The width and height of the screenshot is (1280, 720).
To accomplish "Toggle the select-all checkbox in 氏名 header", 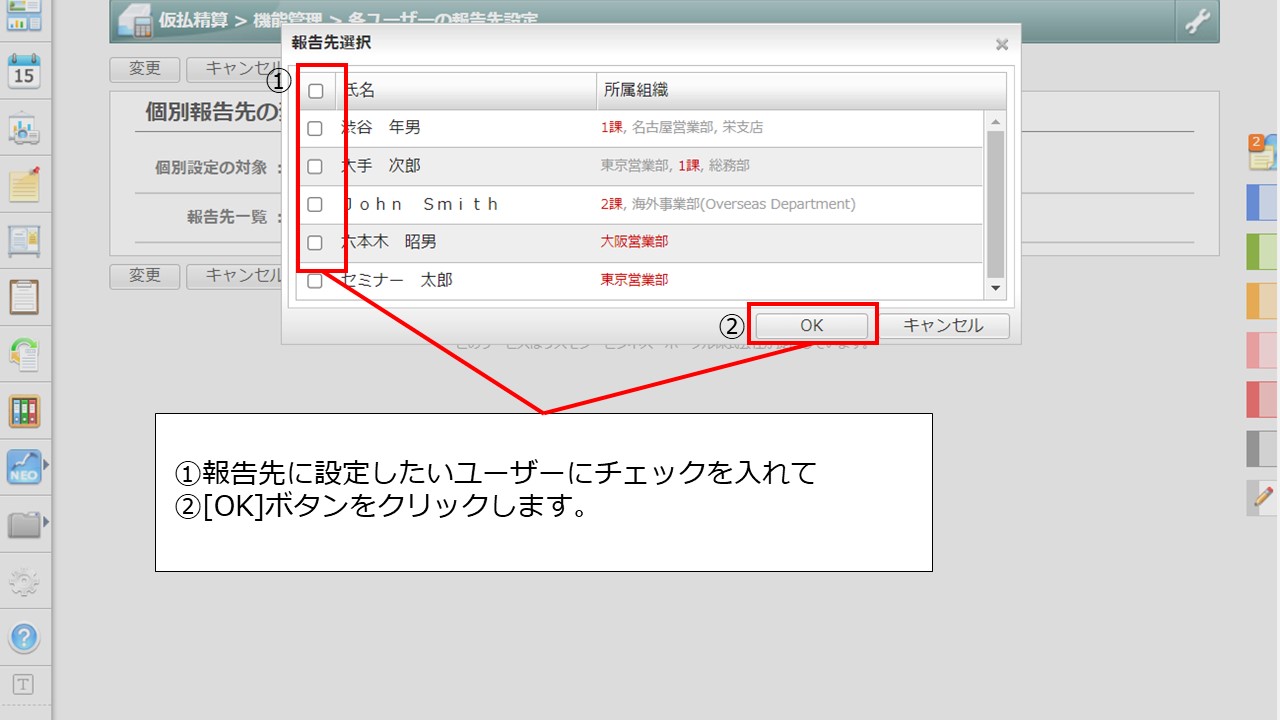I will 316,91.
